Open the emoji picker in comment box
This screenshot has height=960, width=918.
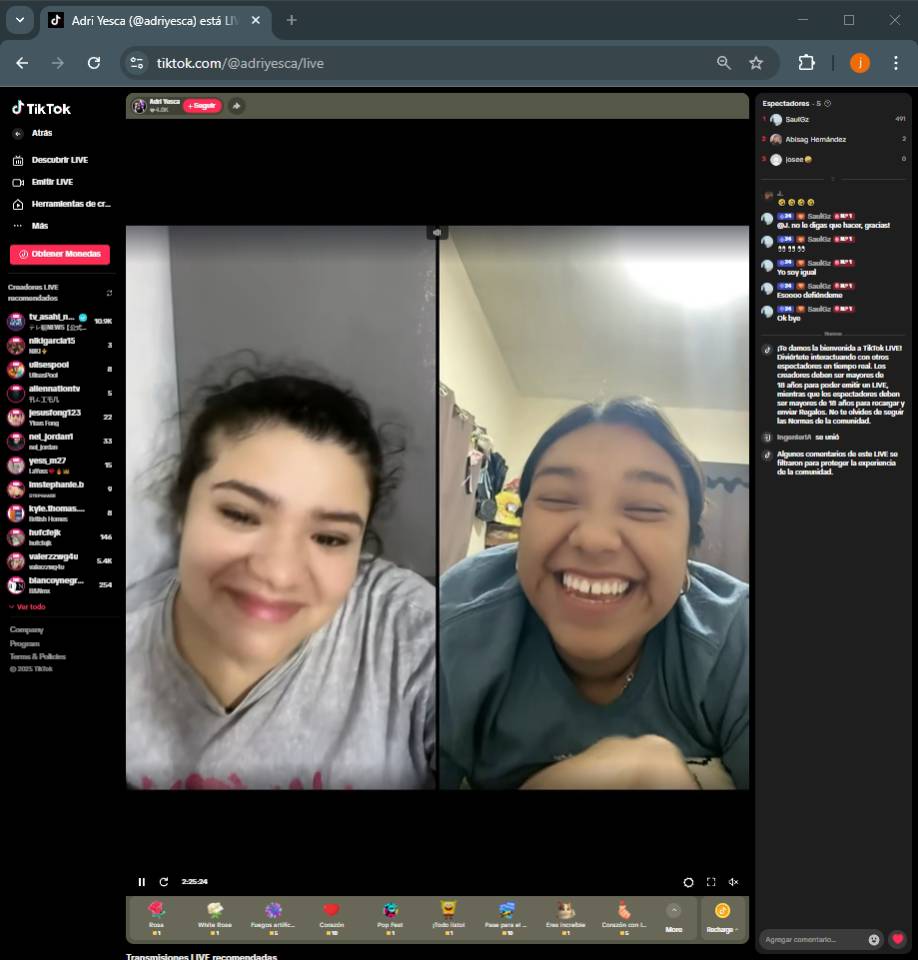coord(874,939)
